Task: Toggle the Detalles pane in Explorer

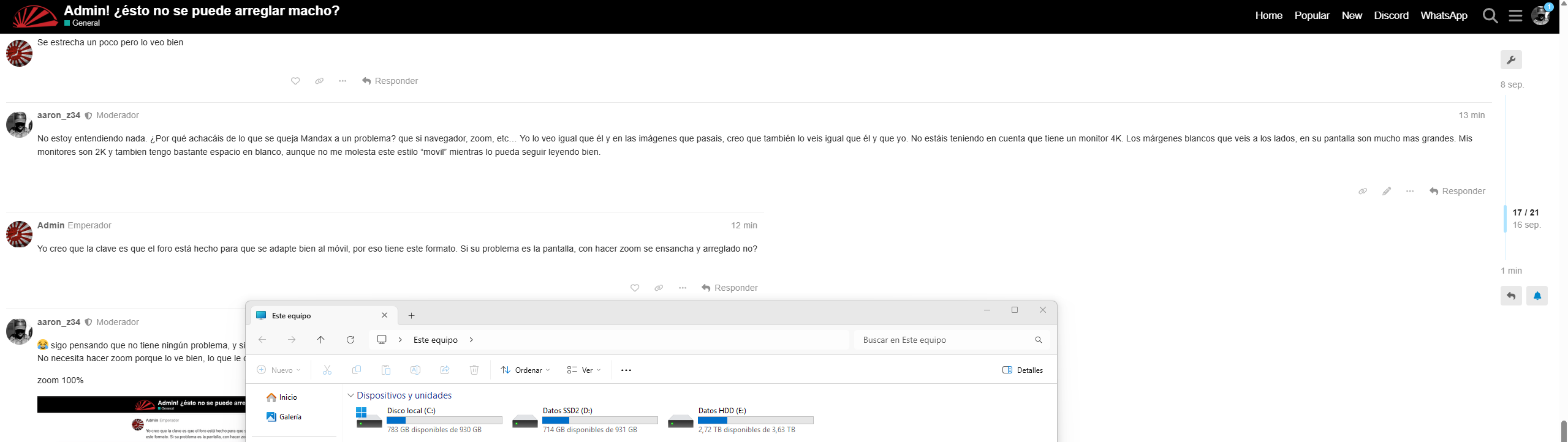Action: [1022, 370]
